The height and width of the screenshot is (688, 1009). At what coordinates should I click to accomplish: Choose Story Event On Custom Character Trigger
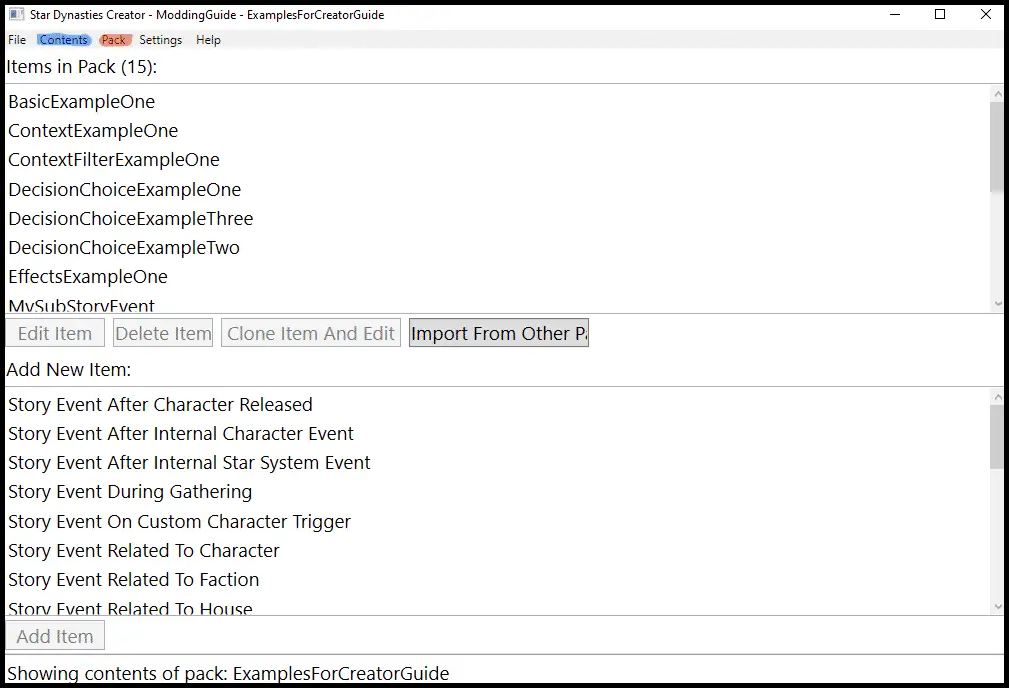[x=497, y=521]
